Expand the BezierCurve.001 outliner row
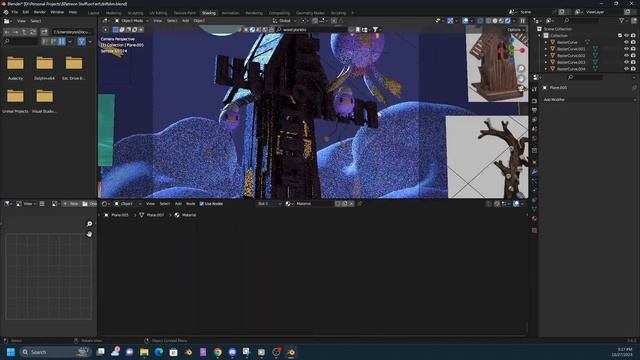The width and height of the screenshot is (640, 360). click(546, 49)
